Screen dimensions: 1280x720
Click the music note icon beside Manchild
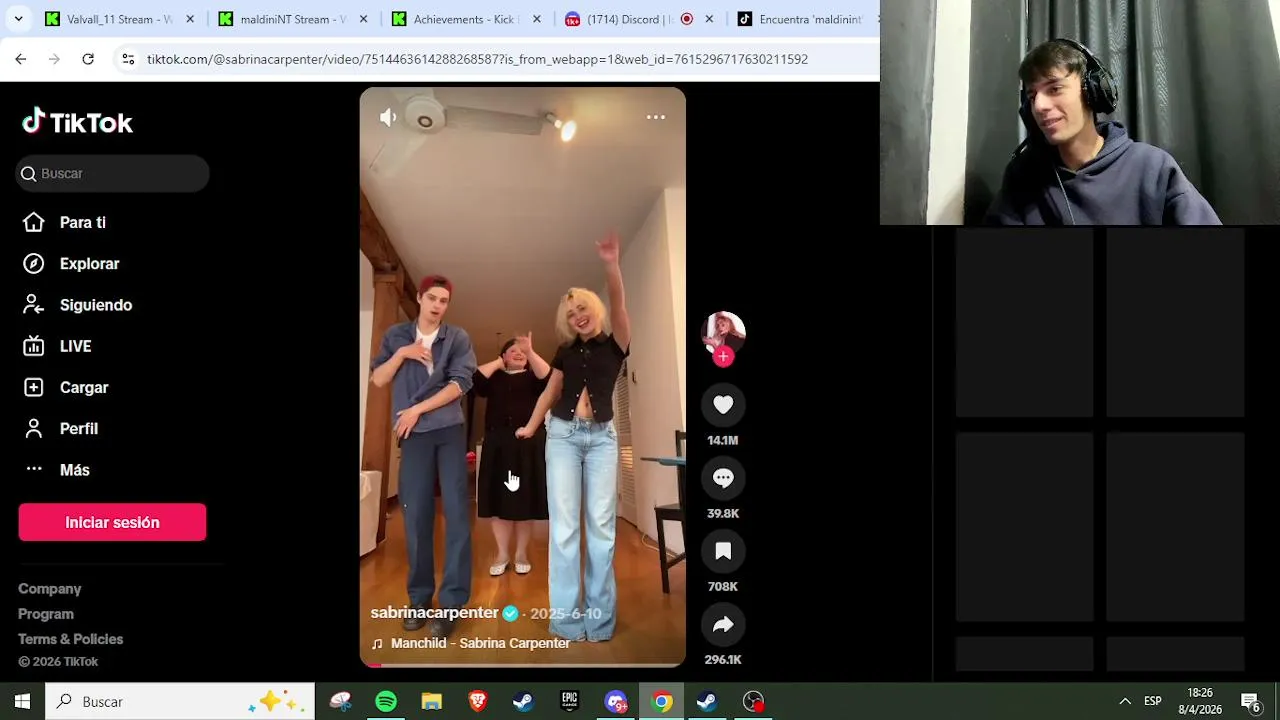coord(377,643)
